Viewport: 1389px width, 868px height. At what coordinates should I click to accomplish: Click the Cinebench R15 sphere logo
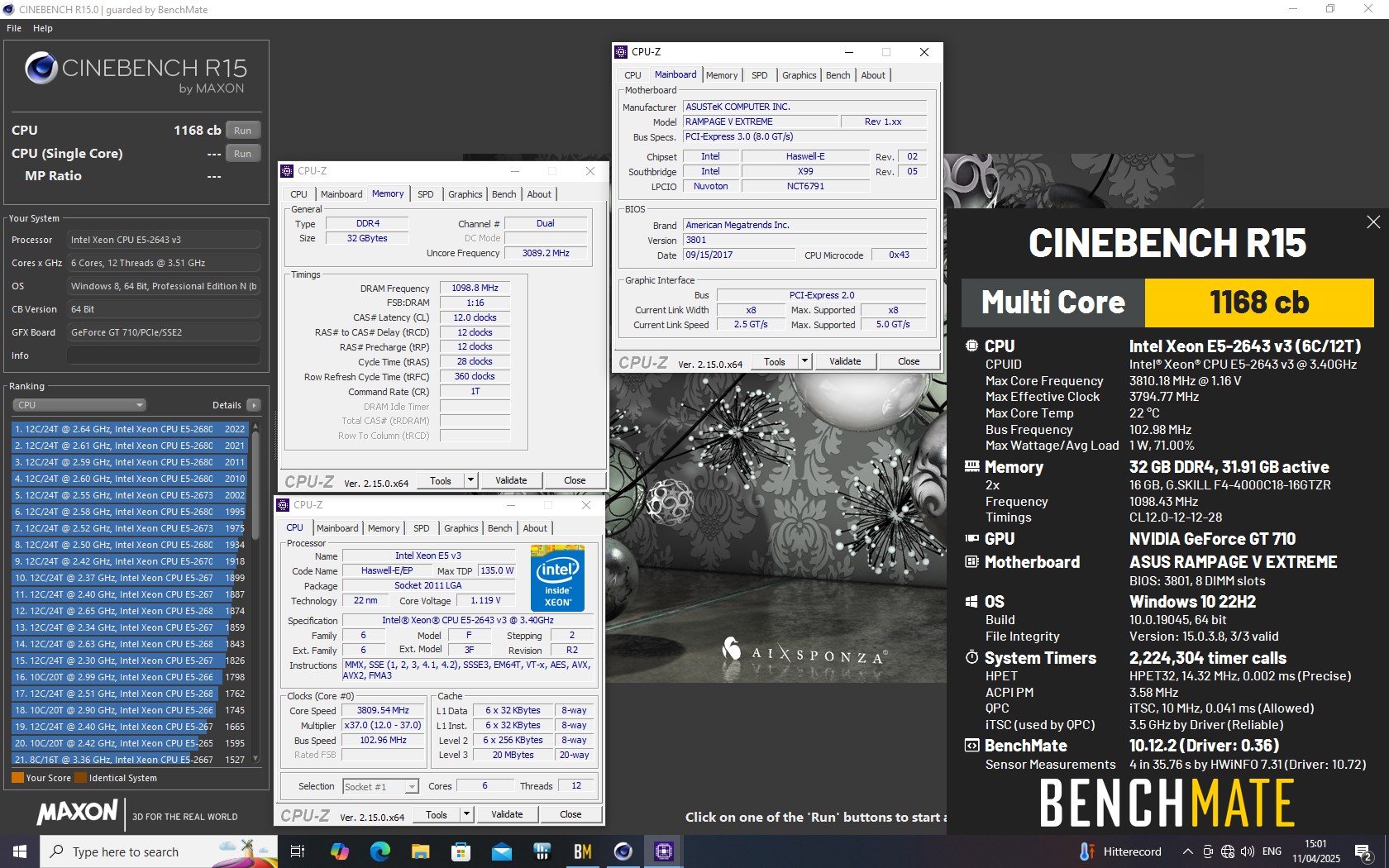coord(41,68)
